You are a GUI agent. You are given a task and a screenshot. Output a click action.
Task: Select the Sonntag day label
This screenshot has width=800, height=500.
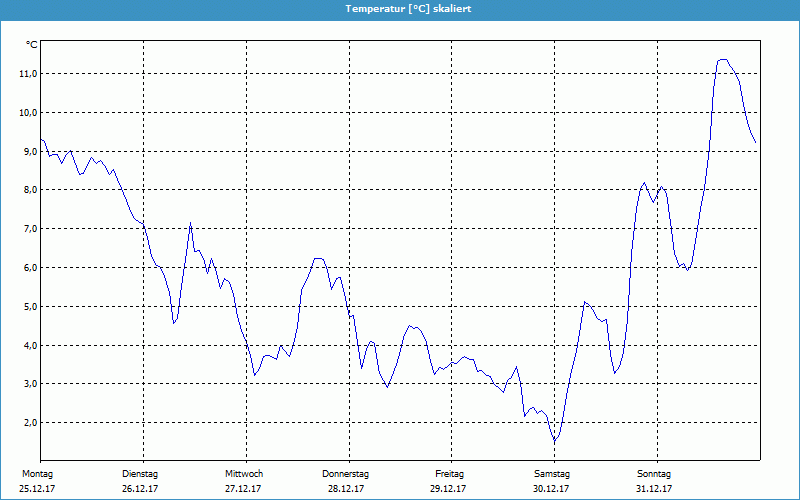tap(653, 474)
